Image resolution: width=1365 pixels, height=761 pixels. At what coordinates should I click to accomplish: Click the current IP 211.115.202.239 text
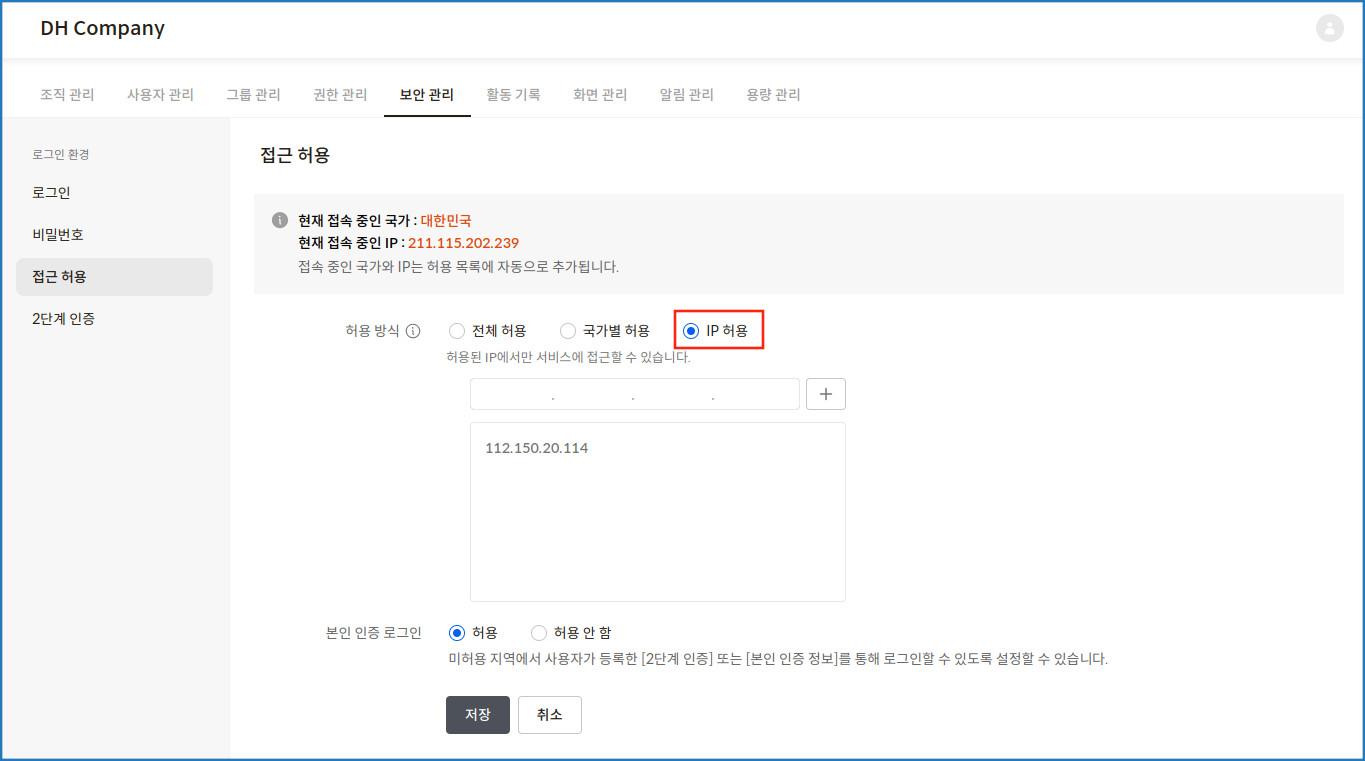point(463,243)
